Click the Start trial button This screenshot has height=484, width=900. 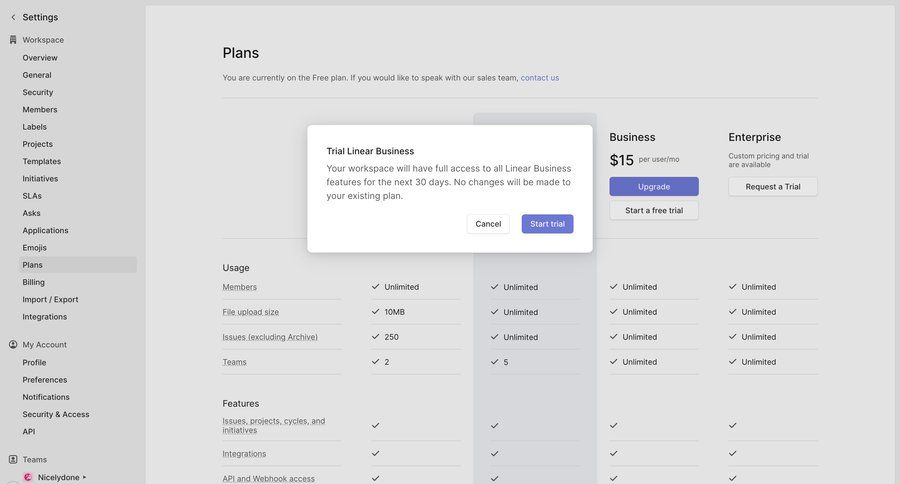coord(547,224)
